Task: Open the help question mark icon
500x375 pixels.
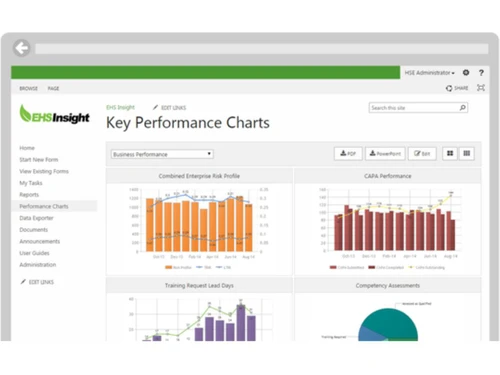Action: [481, 73]
